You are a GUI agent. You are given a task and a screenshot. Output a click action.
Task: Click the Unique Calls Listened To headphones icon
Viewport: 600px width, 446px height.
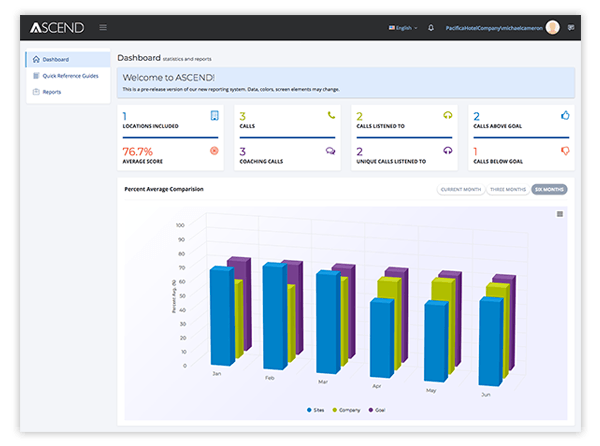pos(448,150)
